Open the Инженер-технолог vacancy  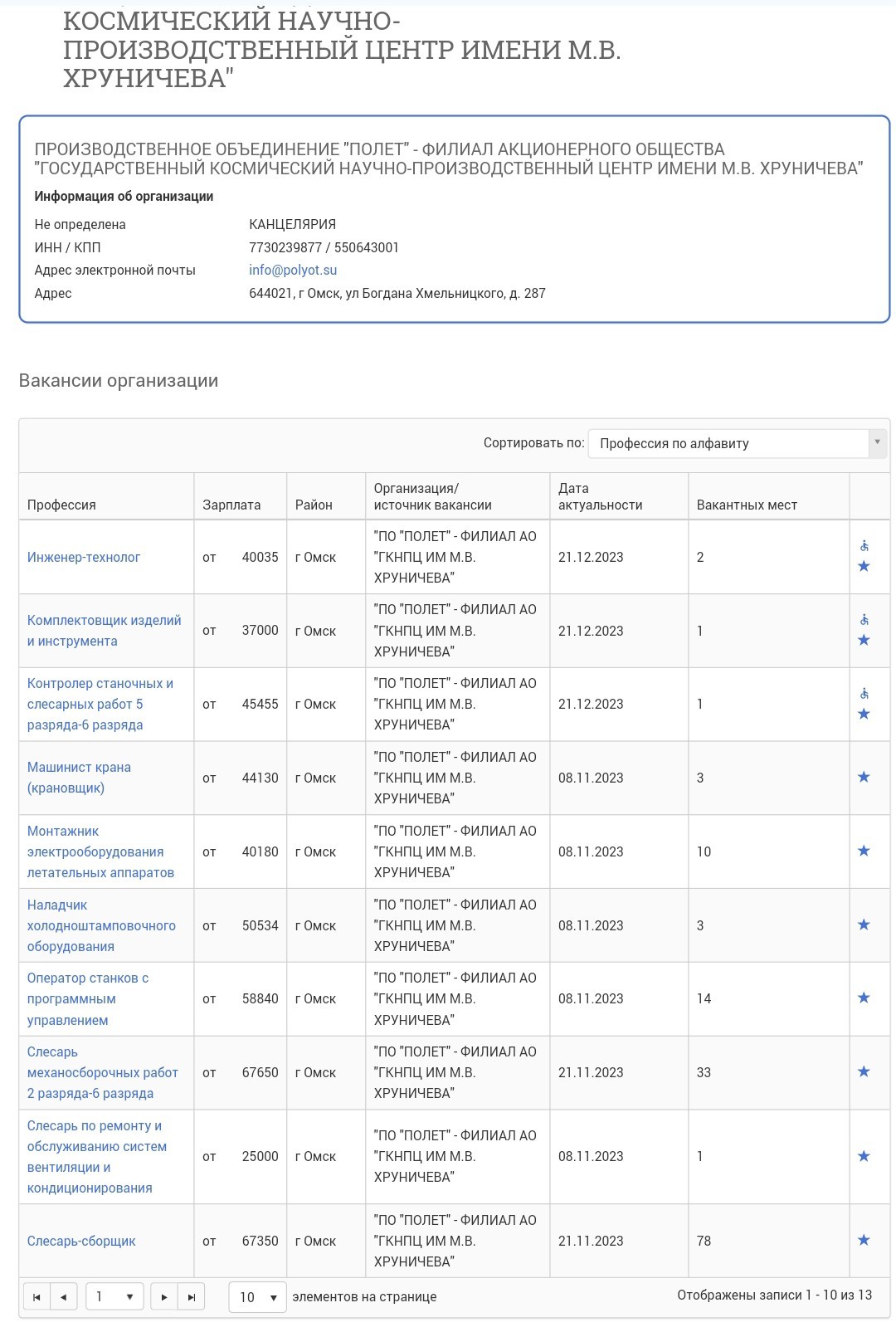[84, 557]
